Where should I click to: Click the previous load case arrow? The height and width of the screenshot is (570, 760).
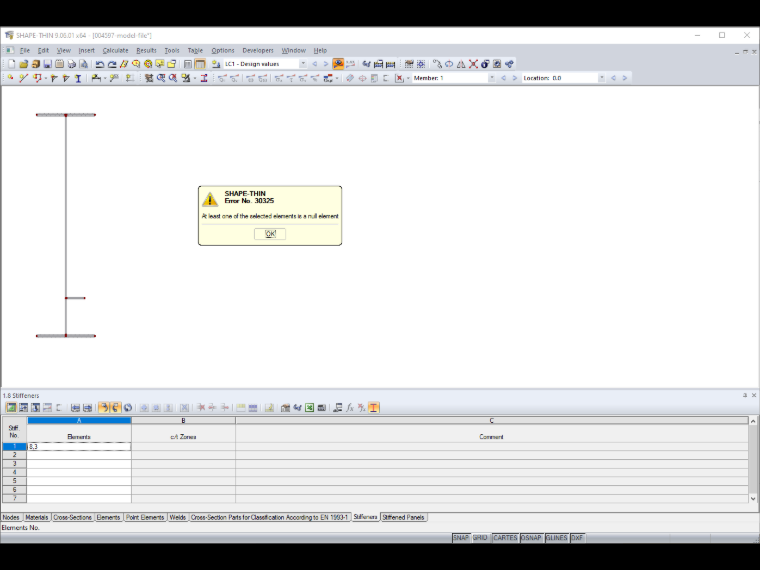pos(315,64)
